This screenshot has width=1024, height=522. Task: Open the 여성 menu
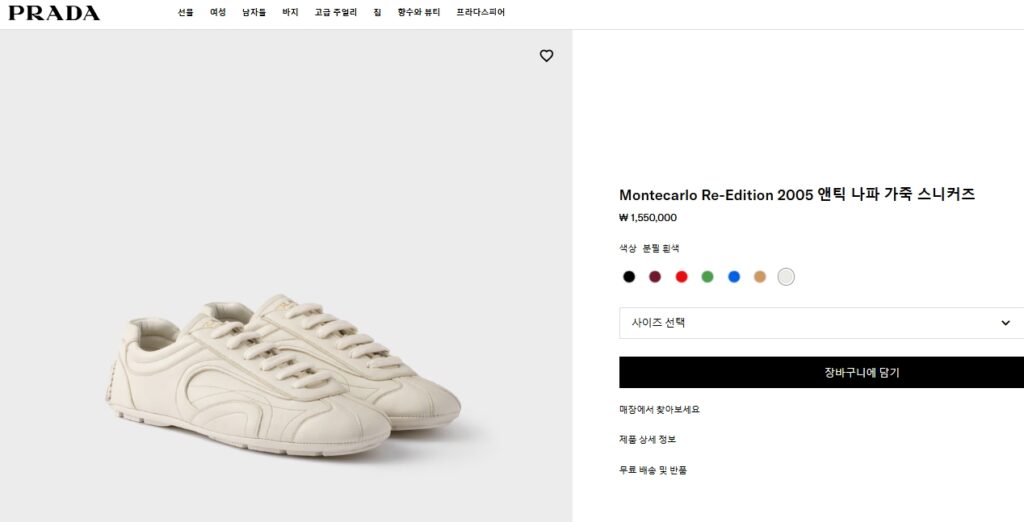pos(217,13)
